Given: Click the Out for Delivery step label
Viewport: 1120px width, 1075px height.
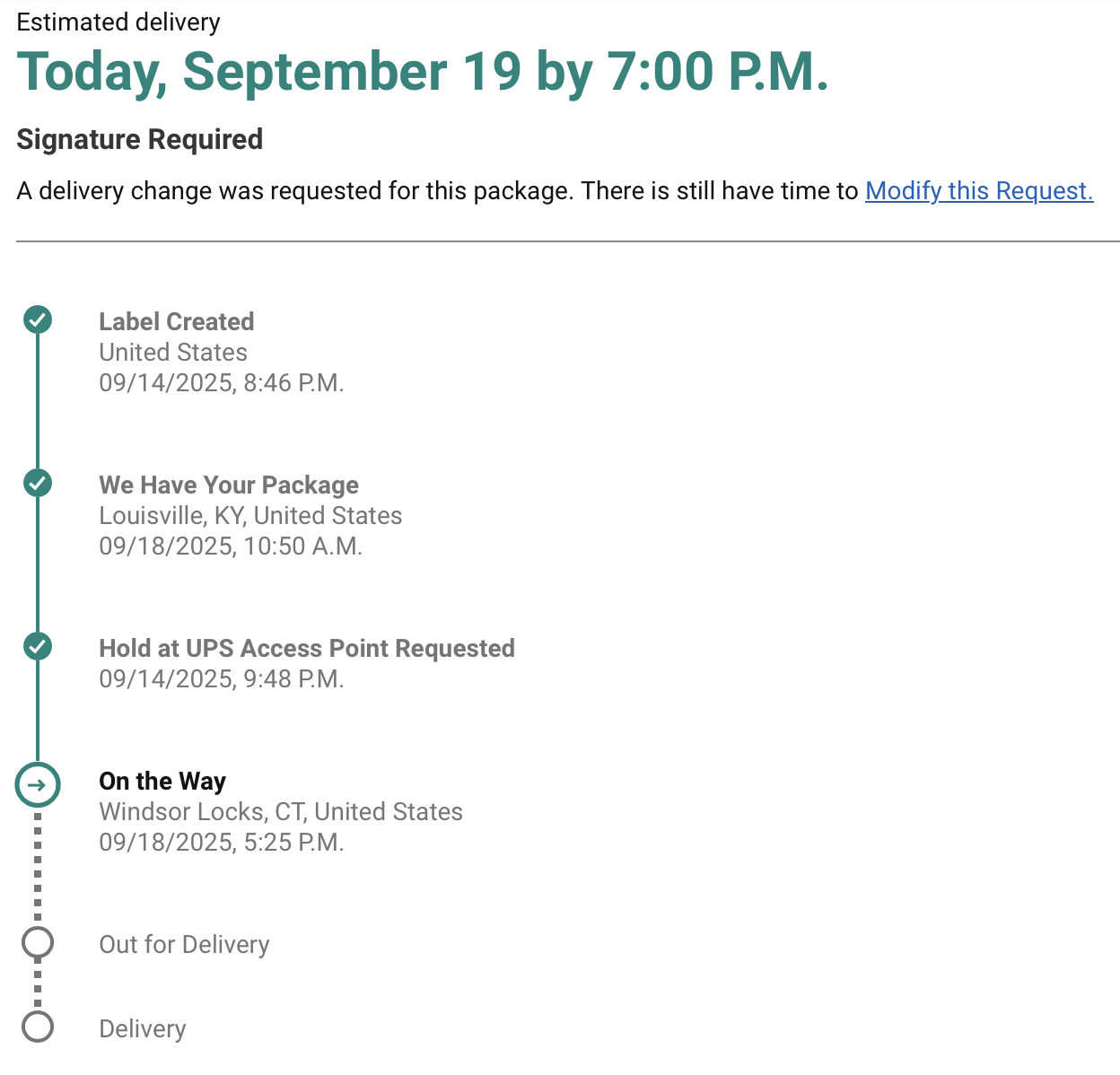Looking at the screenshot, I should (184, 944).
